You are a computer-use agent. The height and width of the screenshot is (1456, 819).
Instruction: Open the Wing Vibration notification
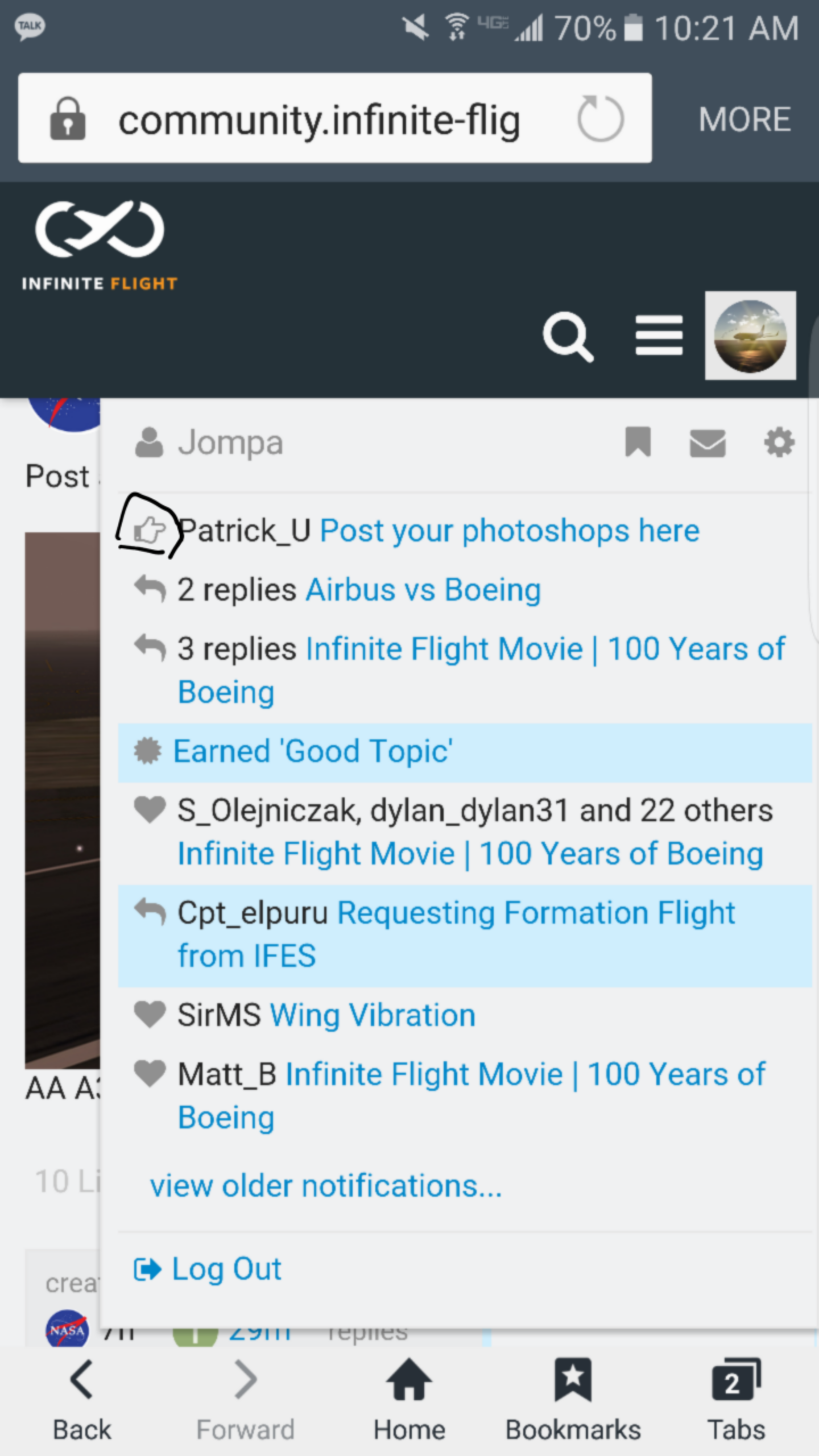tap(373, 1016)
